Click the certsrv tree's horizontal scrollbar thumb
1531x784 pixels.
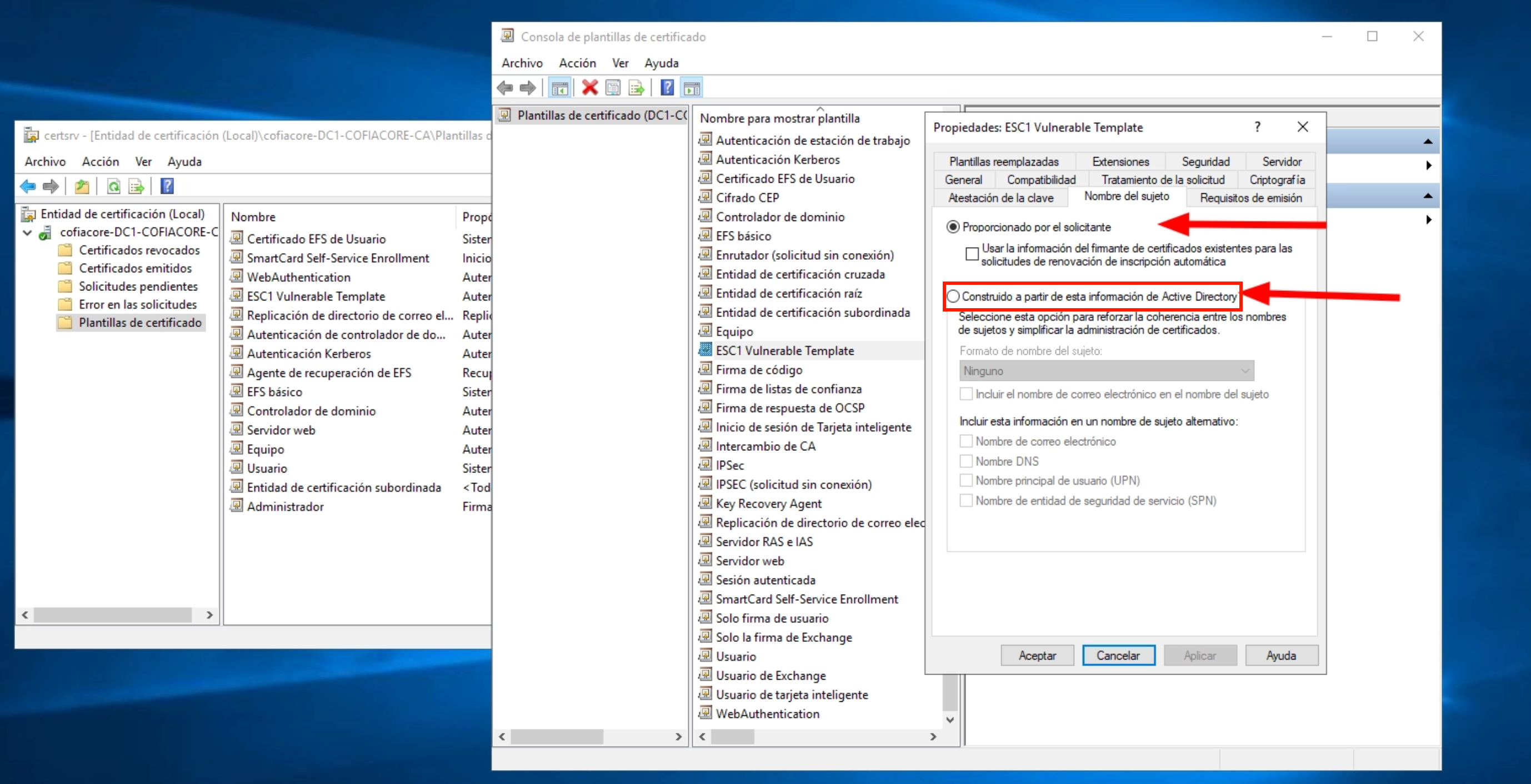[113, 615]
